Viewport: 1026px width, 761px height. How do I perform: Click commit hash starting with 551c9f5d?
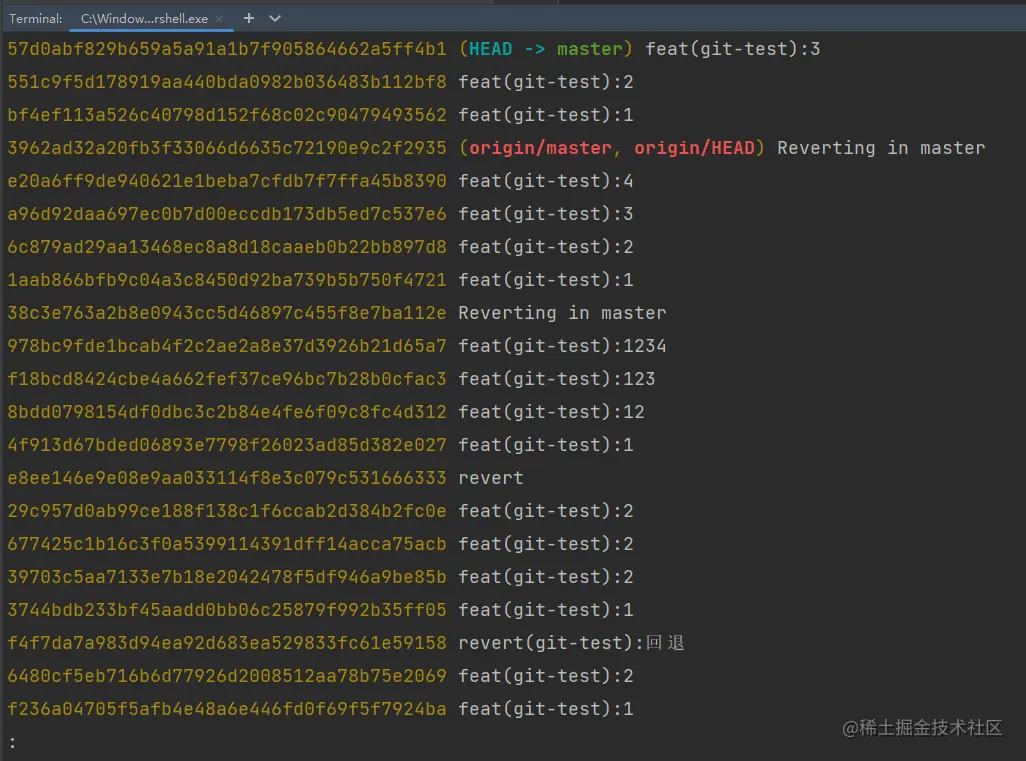(227, 82)
